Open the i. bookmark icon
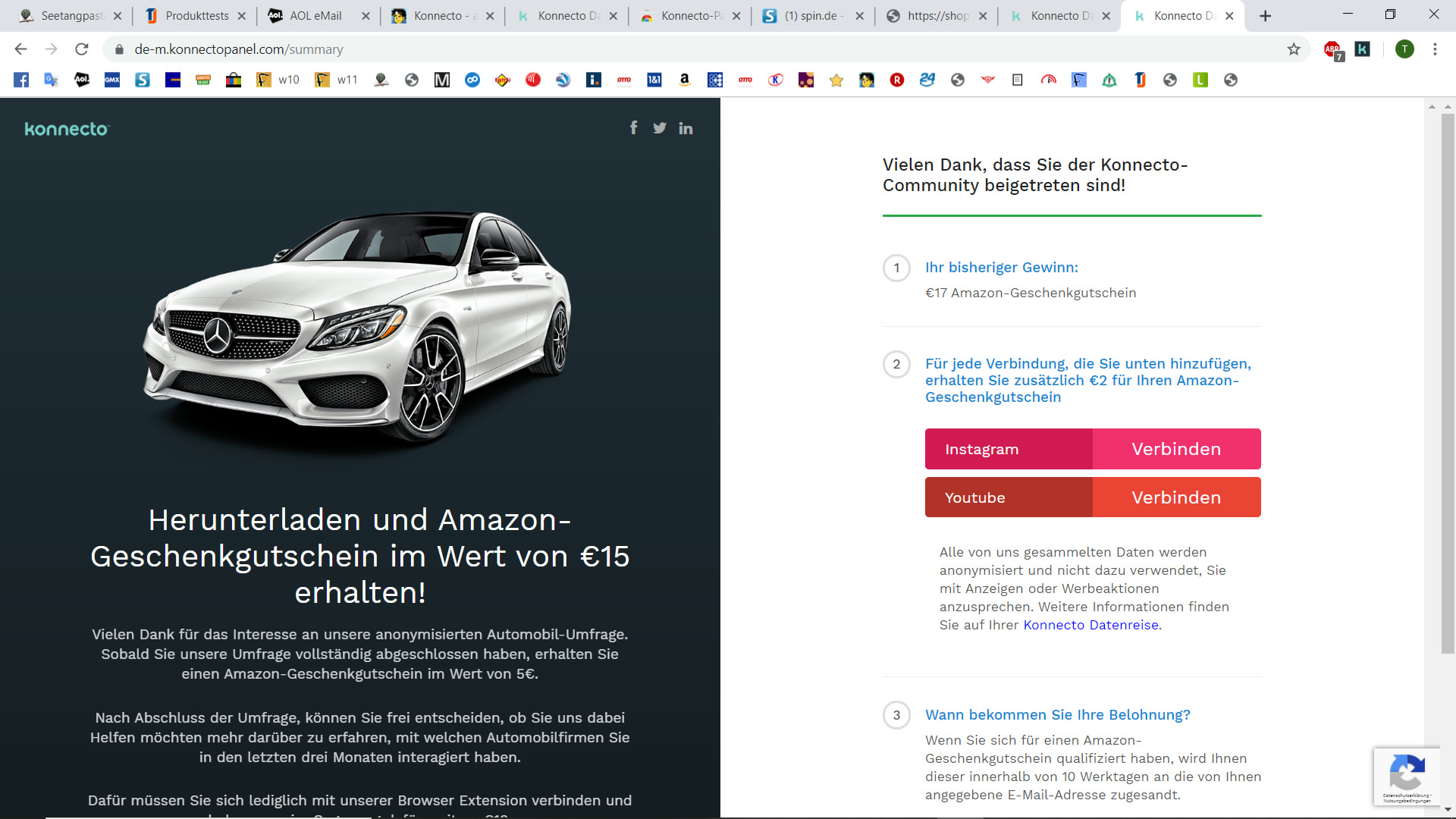This screenshot has width=1456, height=819. pos(594,80)
